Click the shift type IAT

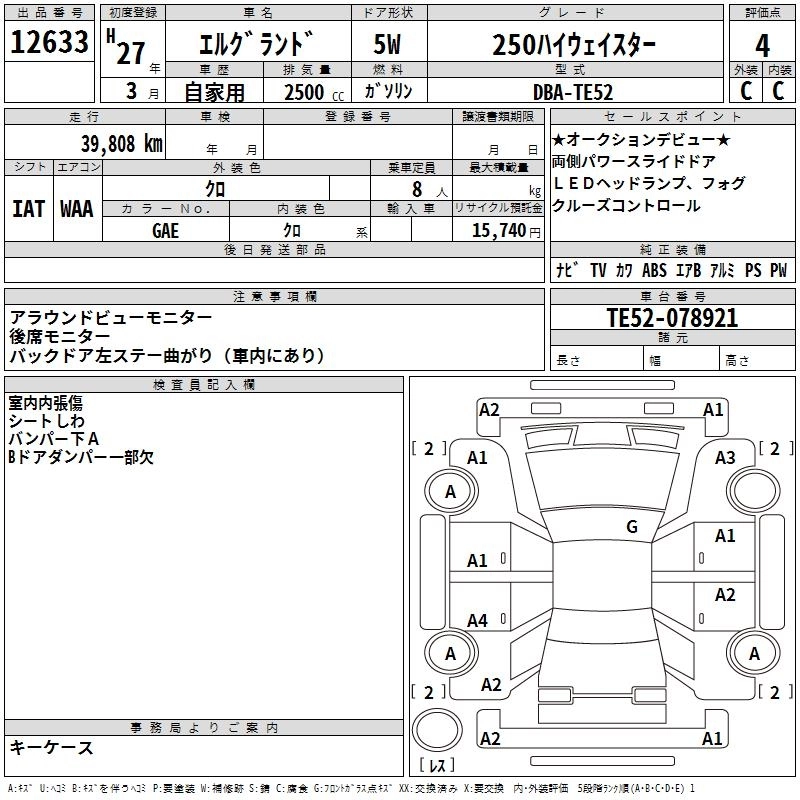28,209
